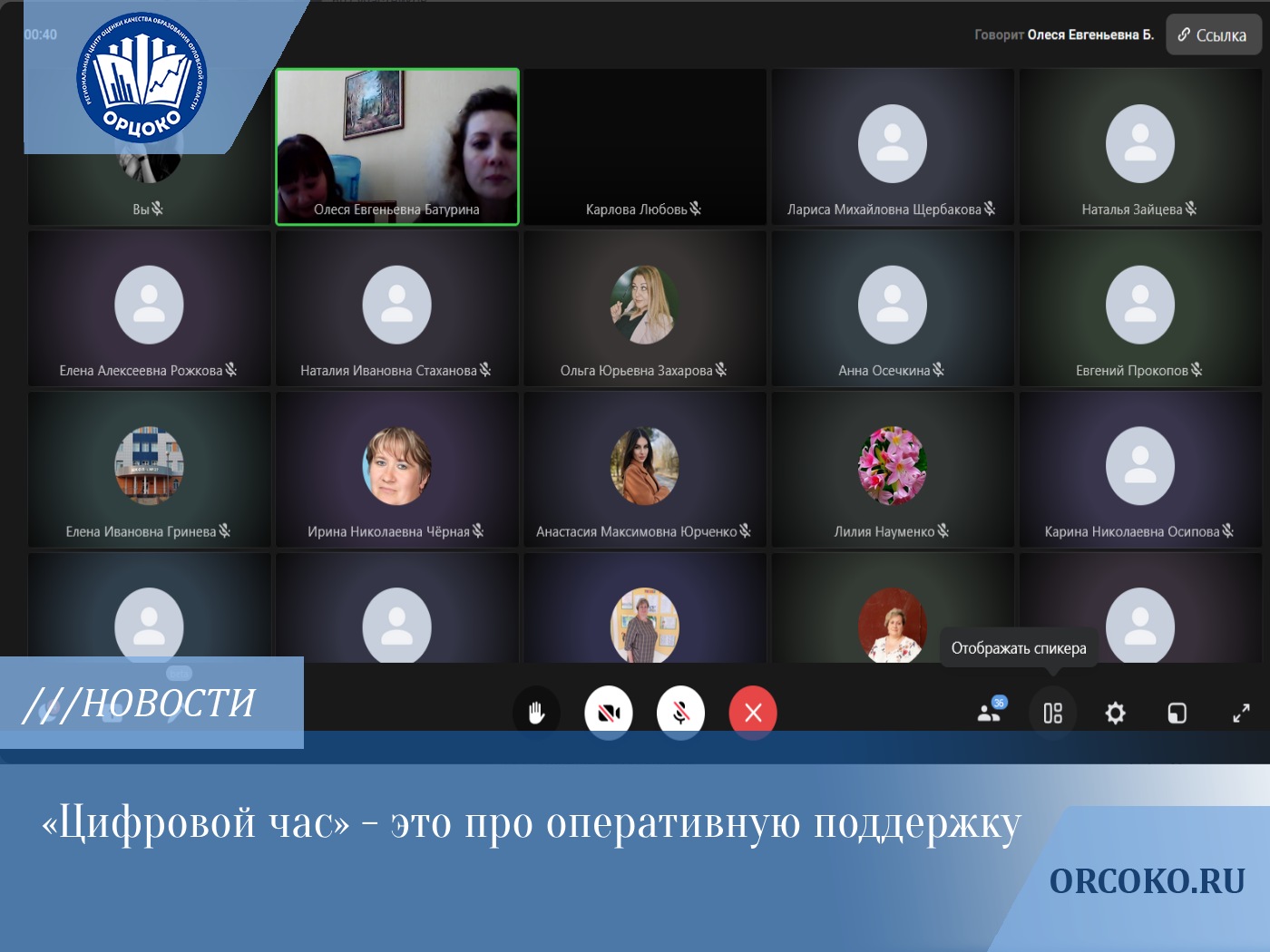The height and width of the screenshot is (952, 1270).
Task: Open settings gear icon
Action: click(x=1115, y=713)
